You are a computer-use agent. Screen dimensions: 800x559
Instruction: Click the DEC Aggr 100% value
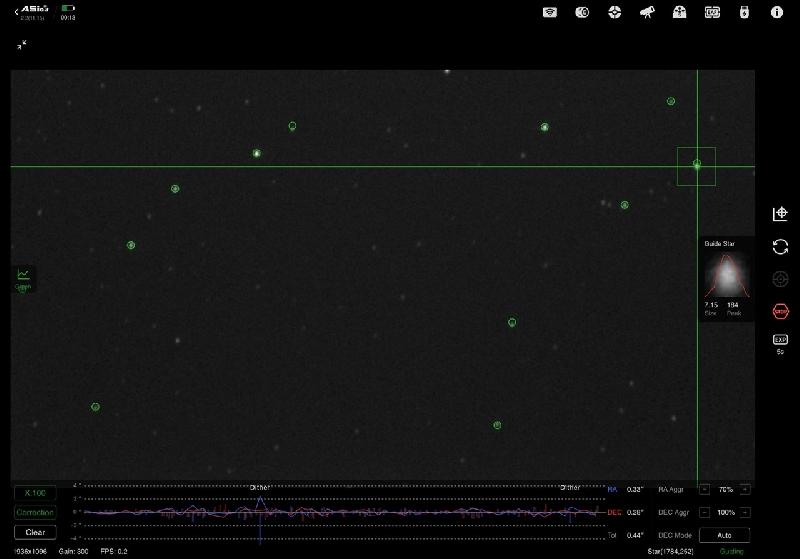coord(726,513)
